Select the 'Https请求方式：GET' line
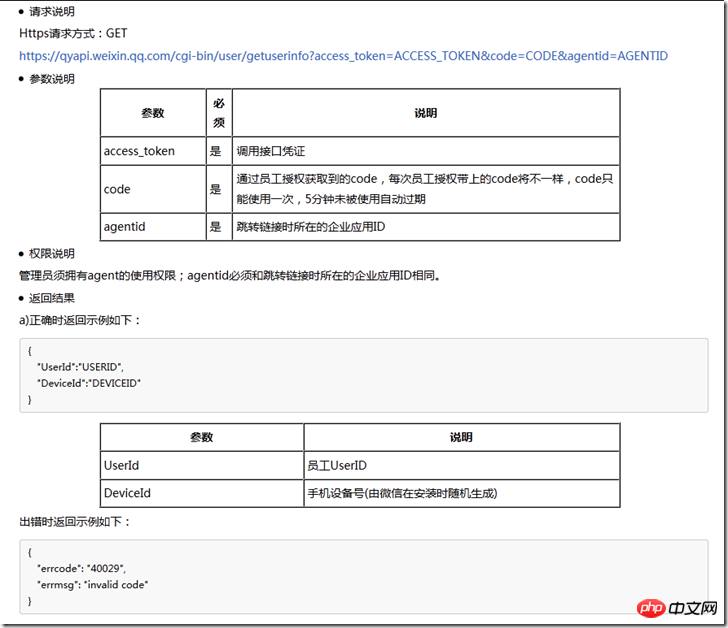The image size is (728, 628). tap(73, 33)
